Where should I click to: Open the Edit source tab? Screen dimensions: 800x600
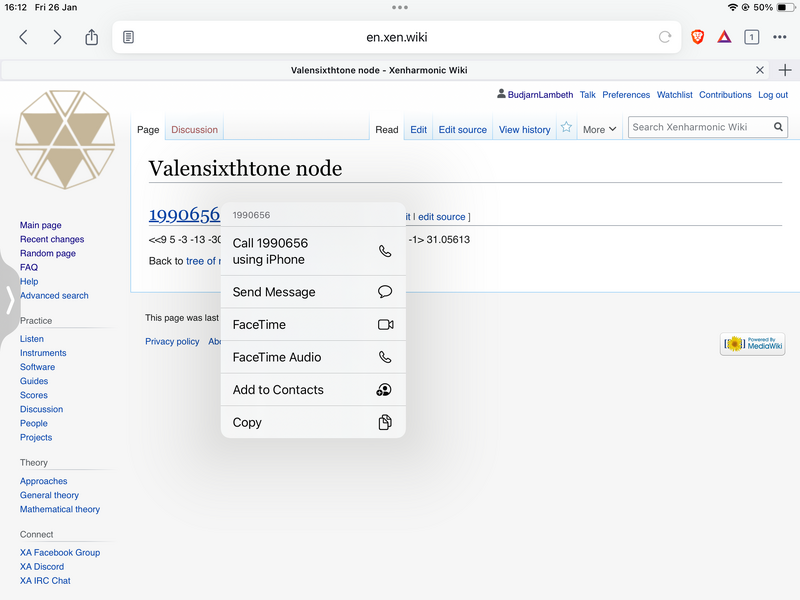tap(463, 130)
